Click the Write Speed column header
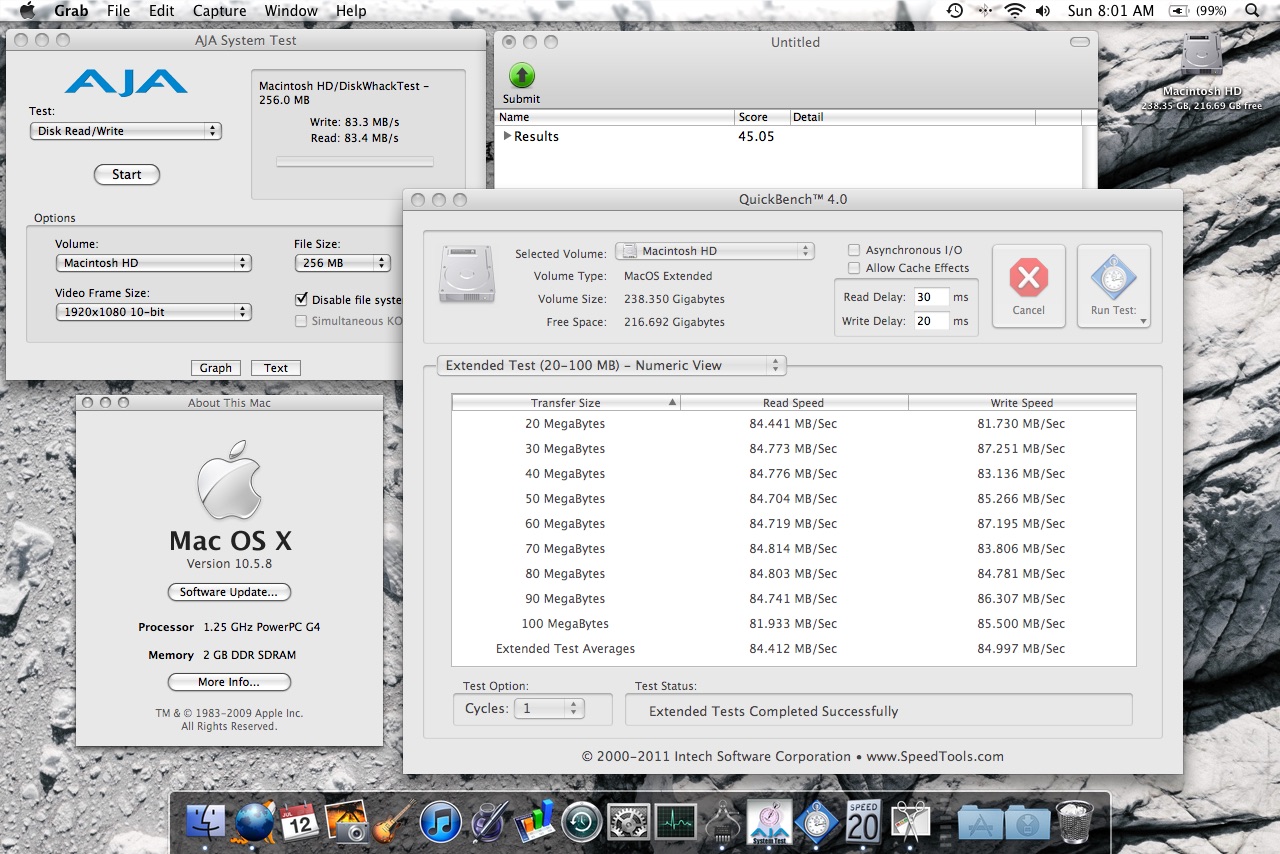1280x854 pixels. [x=1022, y=402]
